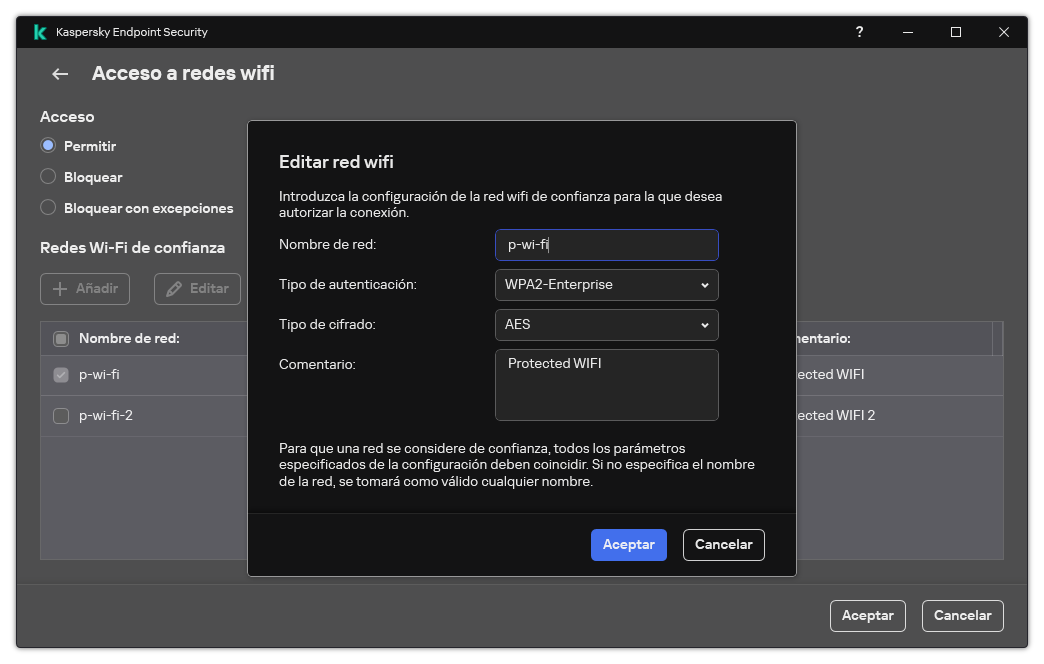
Task: Toggle the select-all checkbox in table header
Action: [x=59, y=338]
